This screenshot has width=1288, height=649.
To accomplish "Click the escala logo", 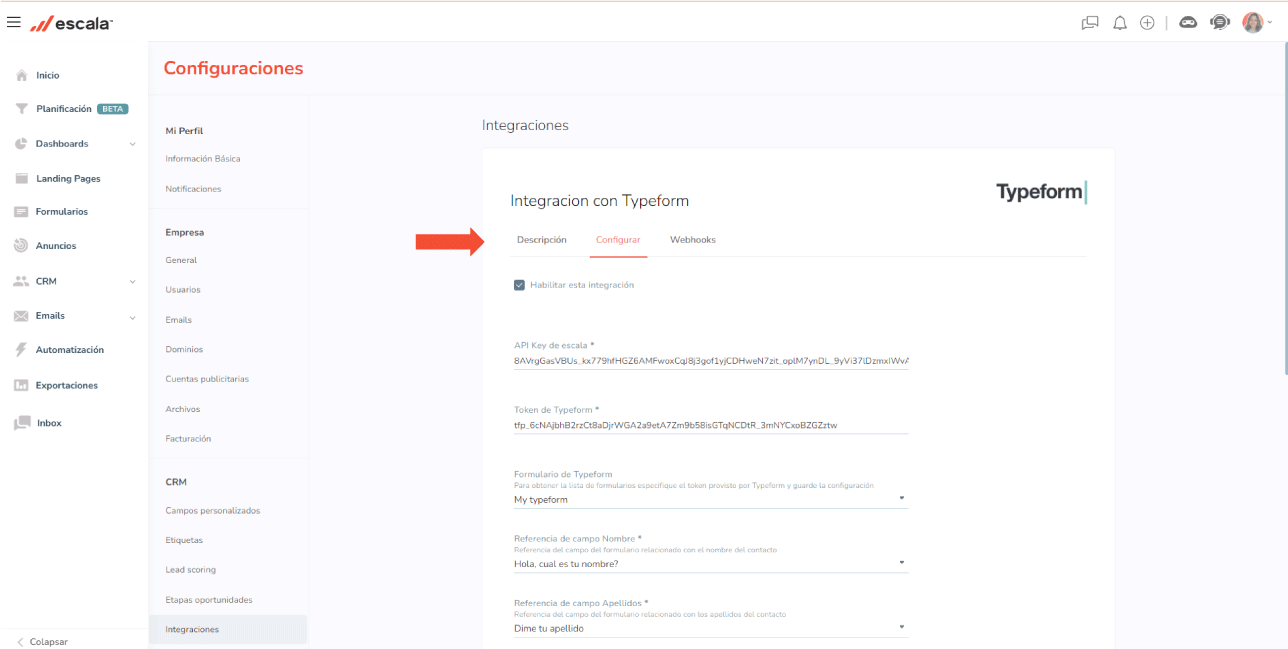I will 71,23.
